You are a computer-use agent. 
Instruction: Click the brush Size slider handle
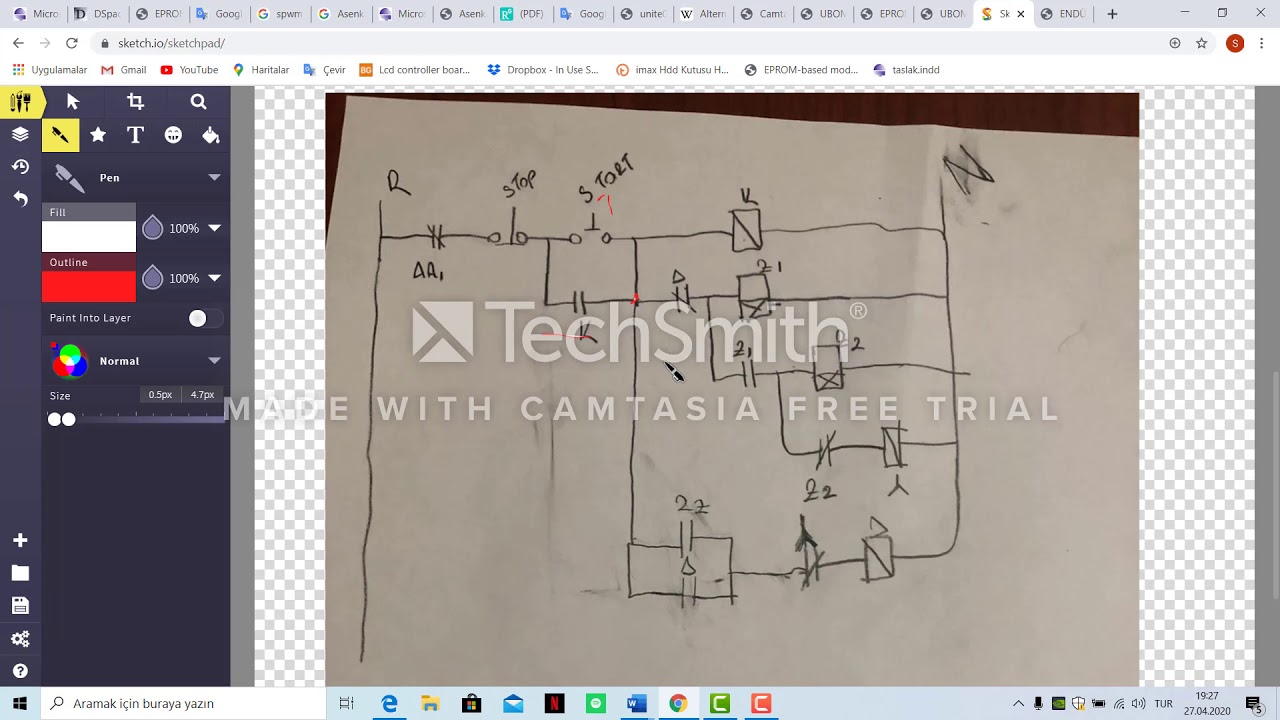pos(62,419)
